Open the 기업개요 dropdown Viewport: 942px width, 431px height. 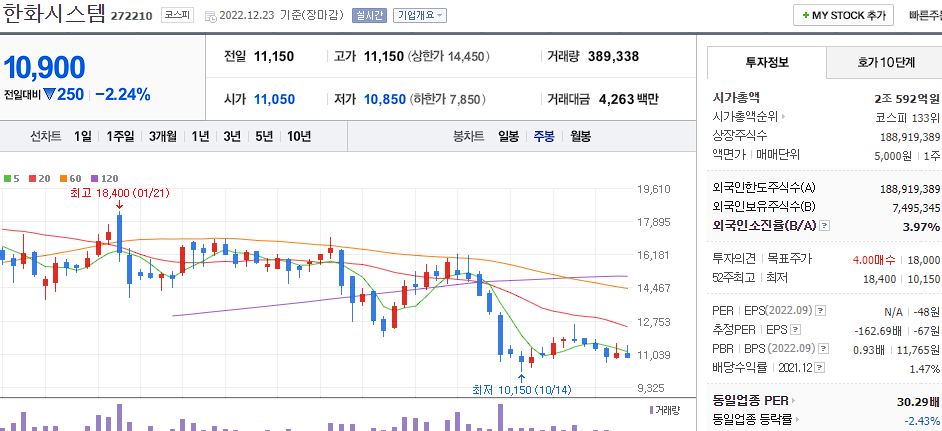click(x=420, y=16)
